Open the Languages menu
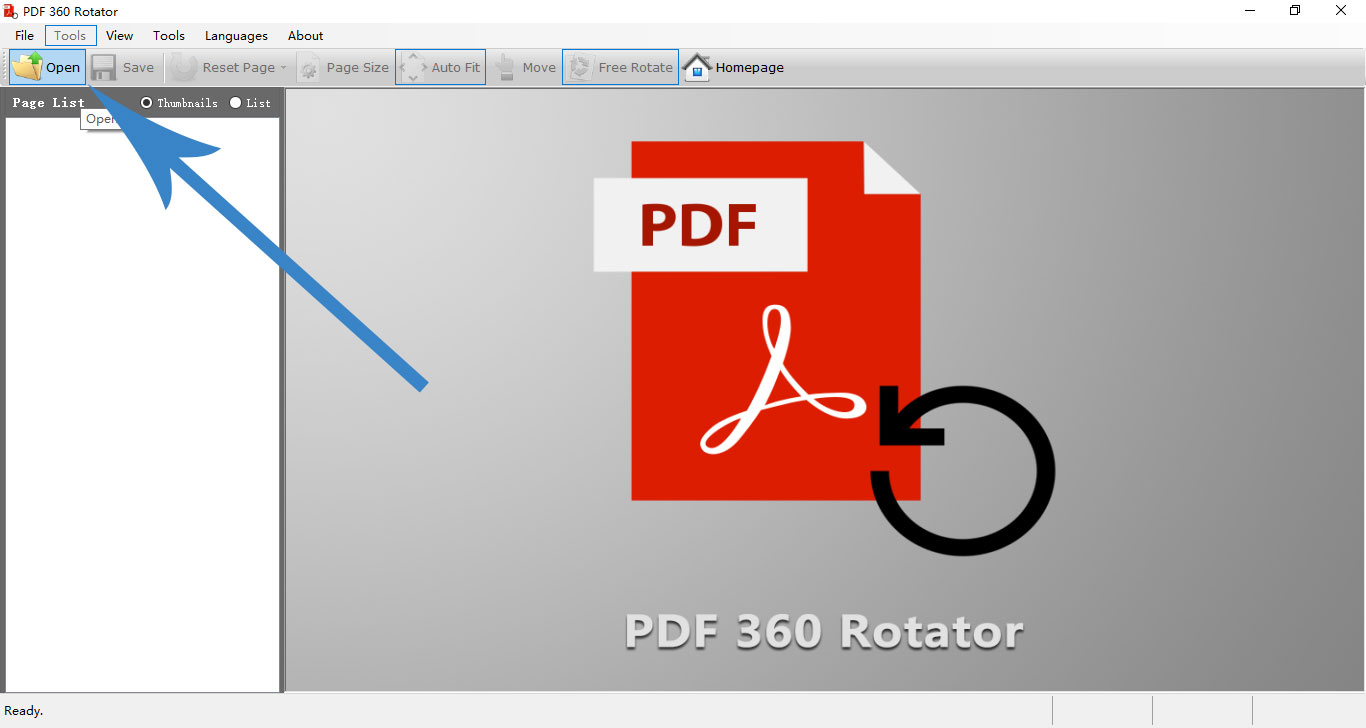 [x=235, y=35]
